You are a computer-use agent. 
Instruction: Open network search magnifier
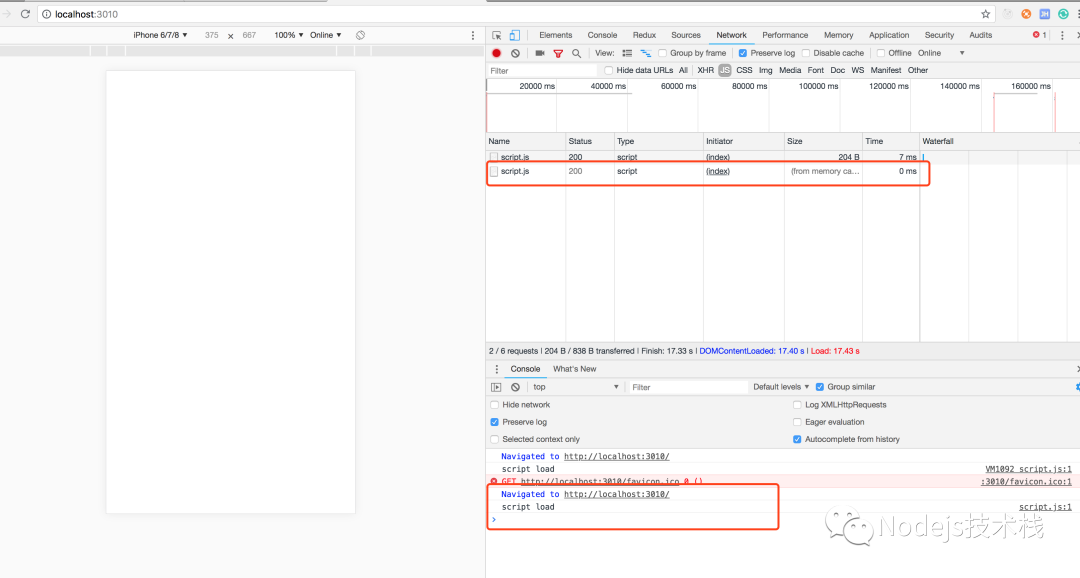(x=577, y=53)
